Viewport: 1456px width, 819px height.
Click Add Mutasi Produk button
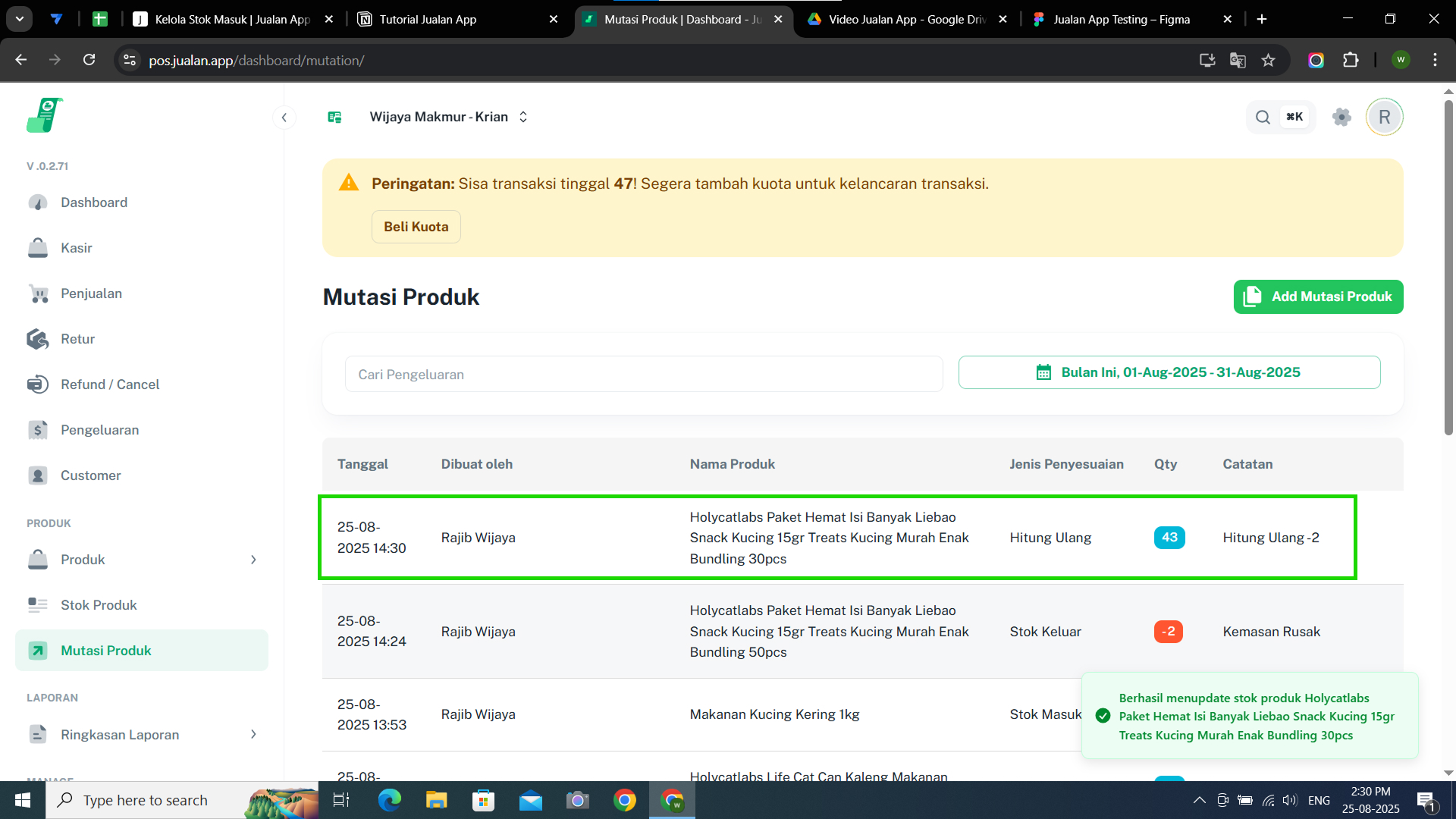(x=1318, y=297)
